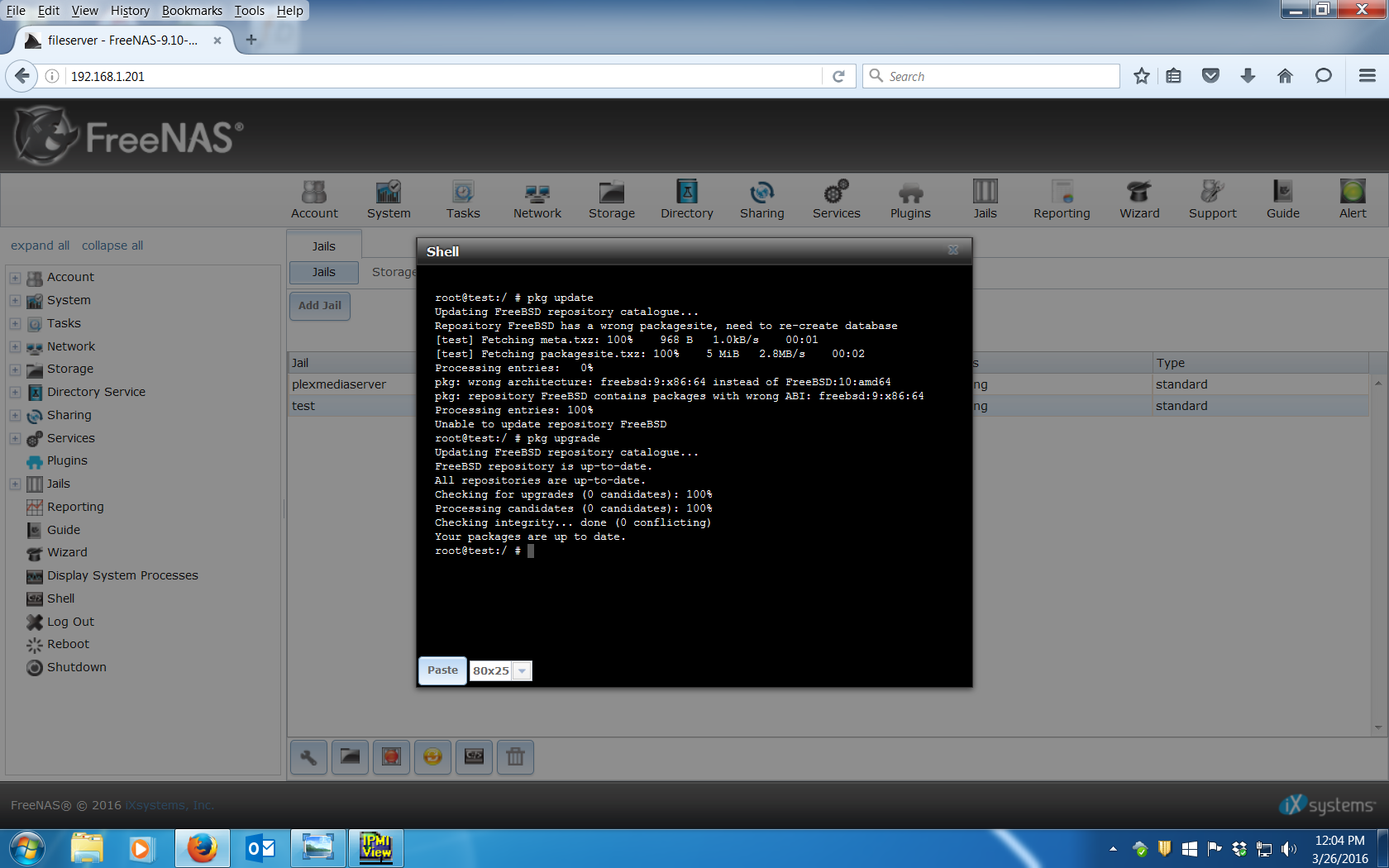This screenshot has height=868, width=1389.
Task: Go back with the browser back arrow
Action: click(22, 76)
